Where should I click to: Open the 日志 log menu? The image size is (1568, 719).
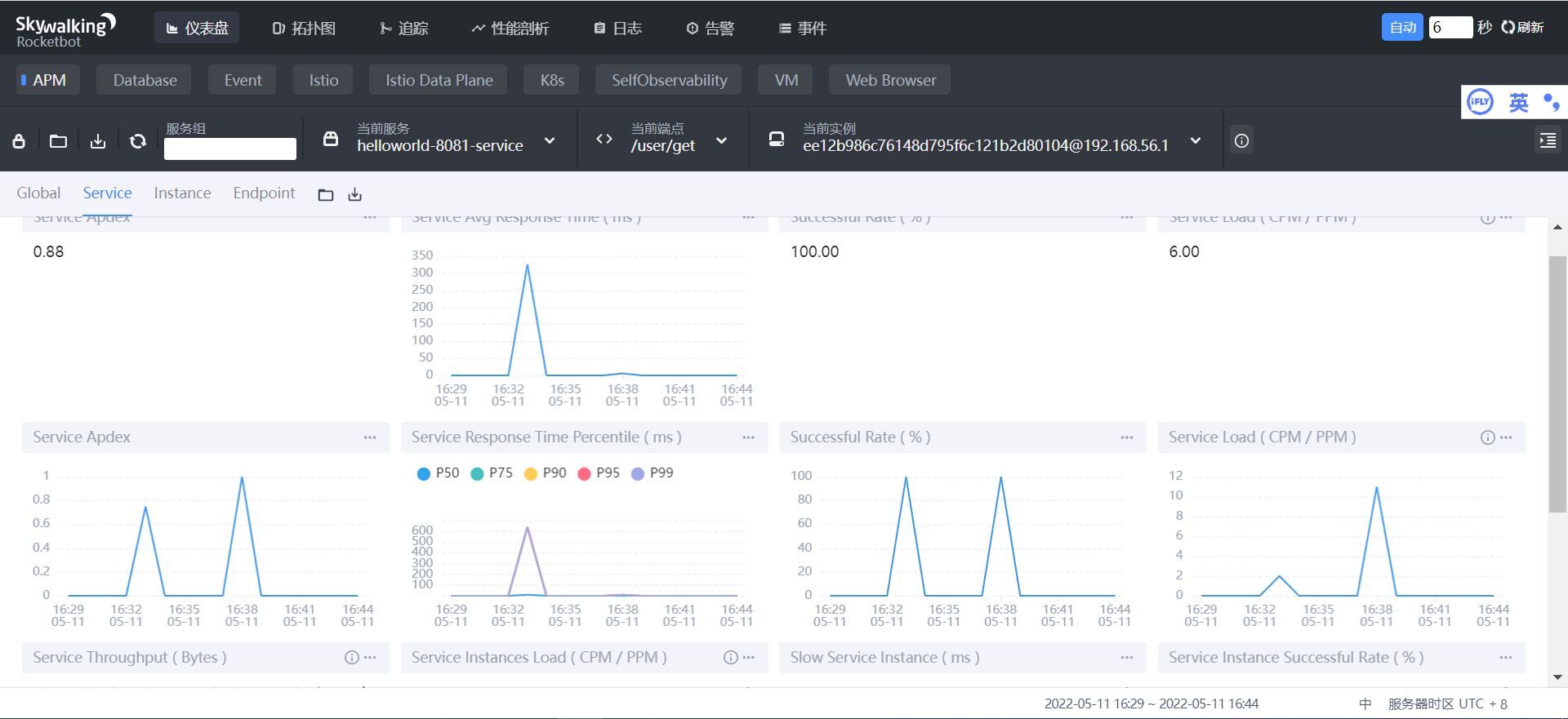point(617,28)
